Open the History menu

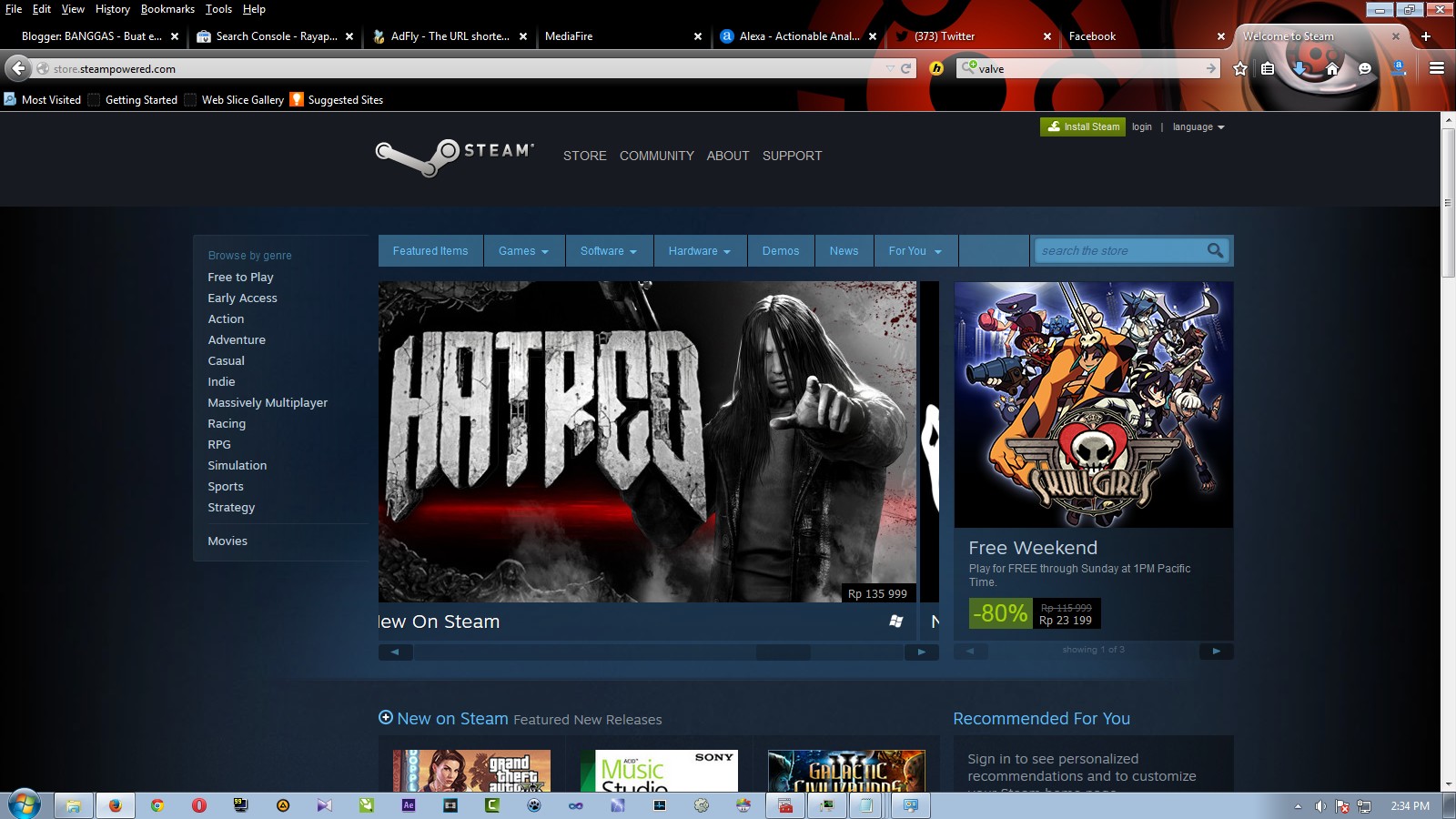(x=113, y=9)
